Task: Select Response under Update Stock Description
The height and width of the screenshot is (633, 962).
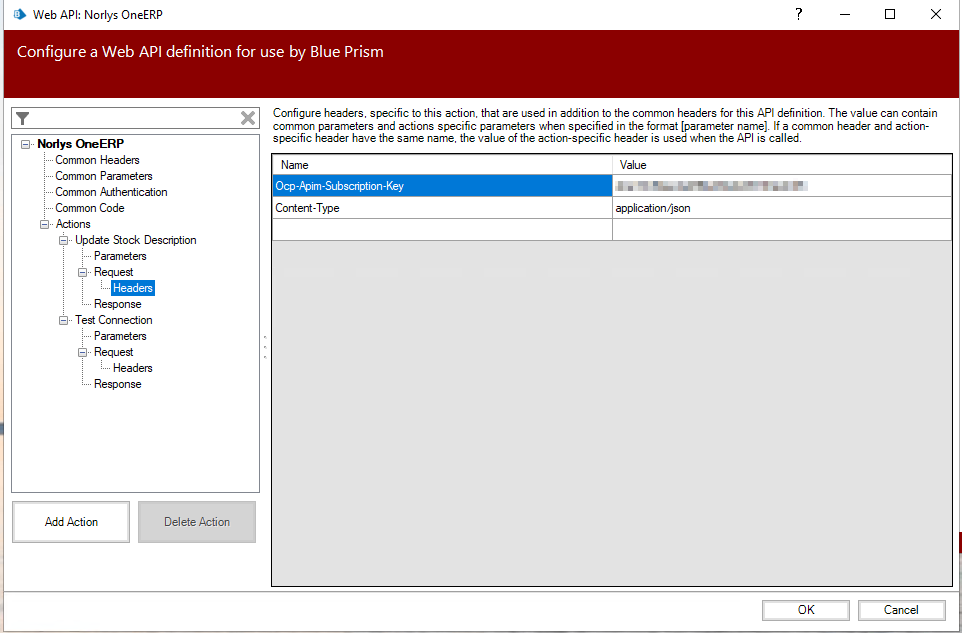Action: click(x=117, y=304)
